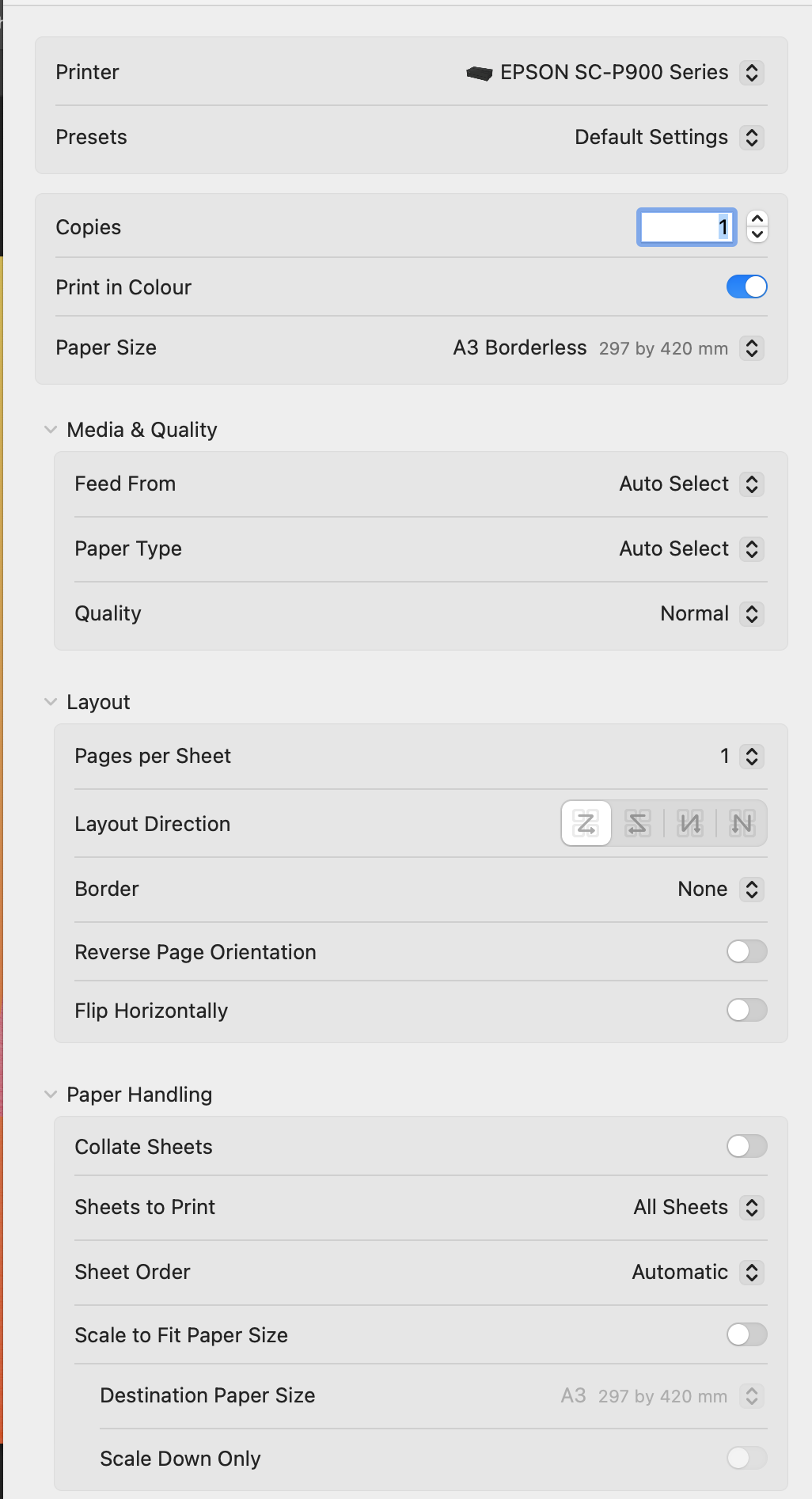This screenshot has width=812, height=1499.
Task: Open the Paper Type dropdown
Action: pyautogui.click(x=753, y=548)
